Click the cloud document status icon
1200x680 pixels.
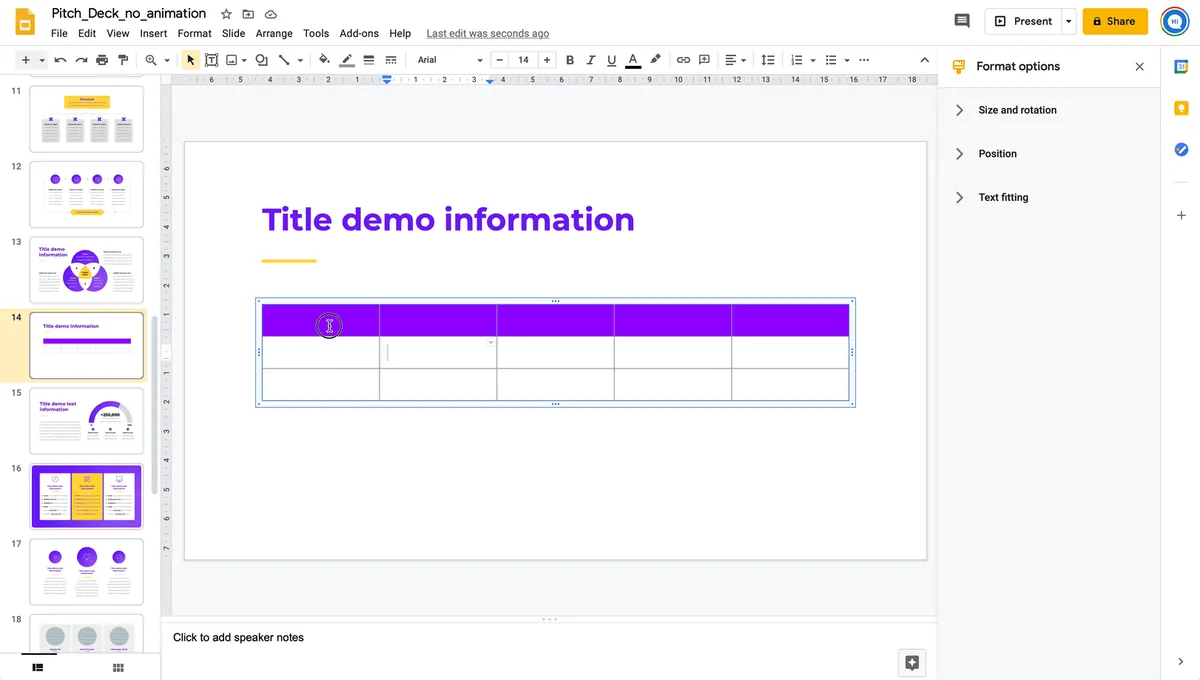click(270, 14)
